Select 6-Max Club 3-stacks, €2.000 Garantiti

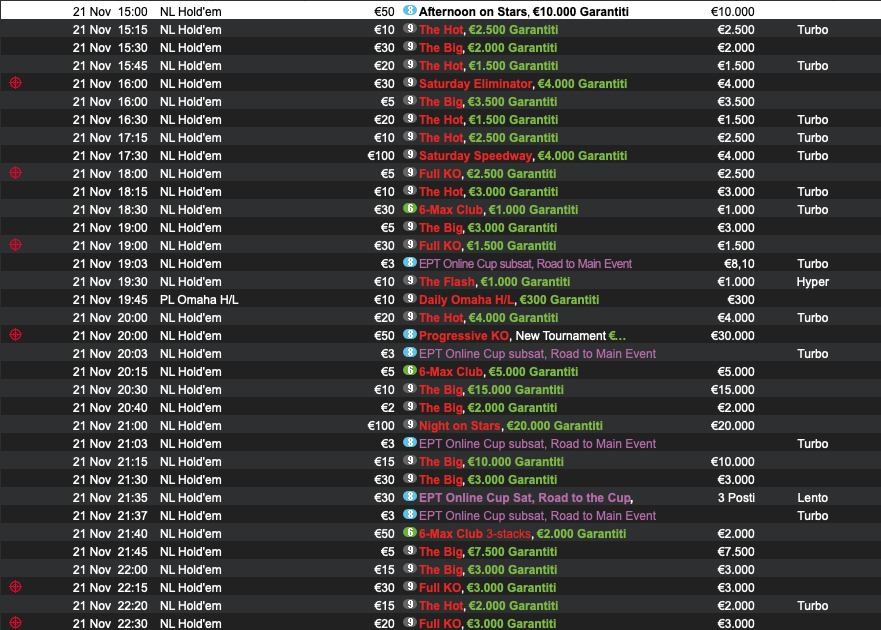[x=523, y=533]
